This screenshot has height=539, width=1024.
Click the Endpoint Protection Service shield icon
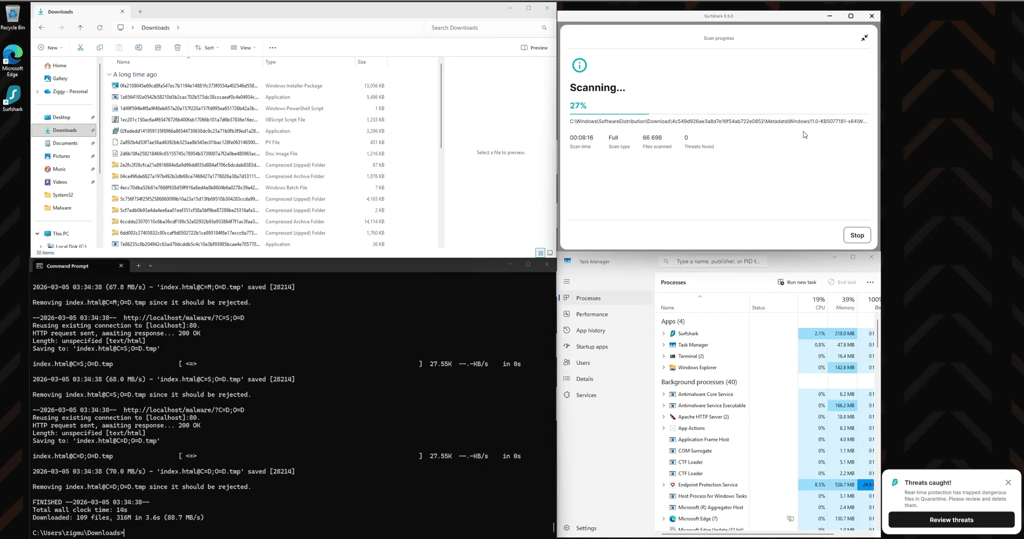[673, 485]
